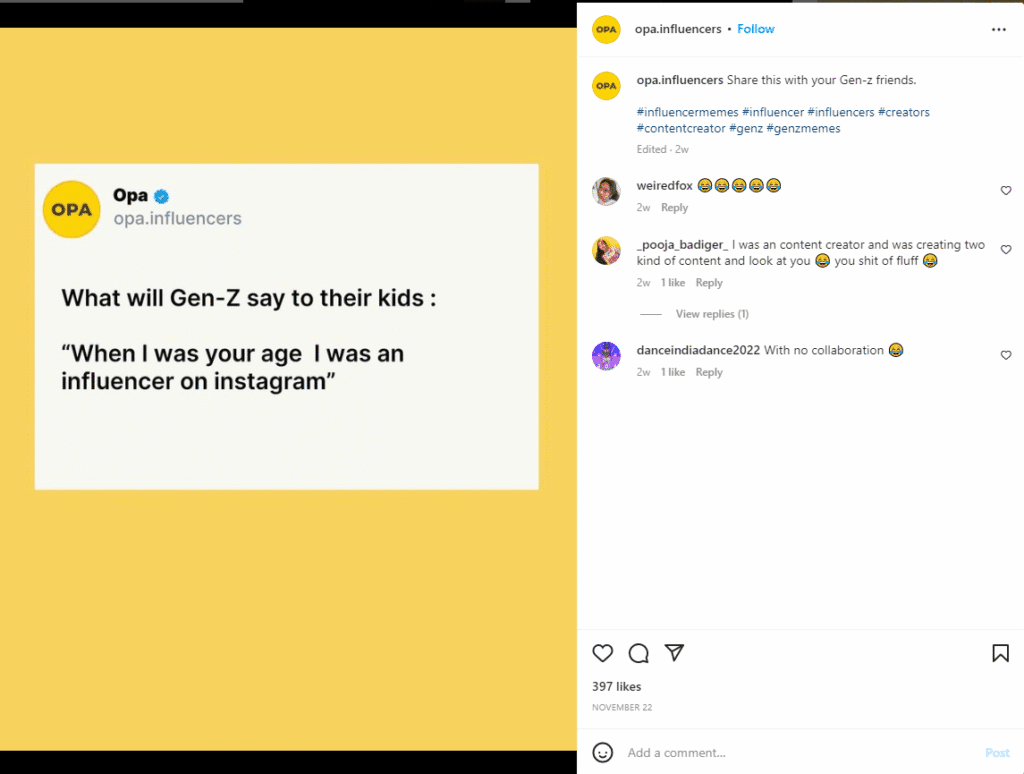The width and height of the screenshot is (1024, 774).
Task: Open weiredfox's profile avatar
Action: click(607, 191)
